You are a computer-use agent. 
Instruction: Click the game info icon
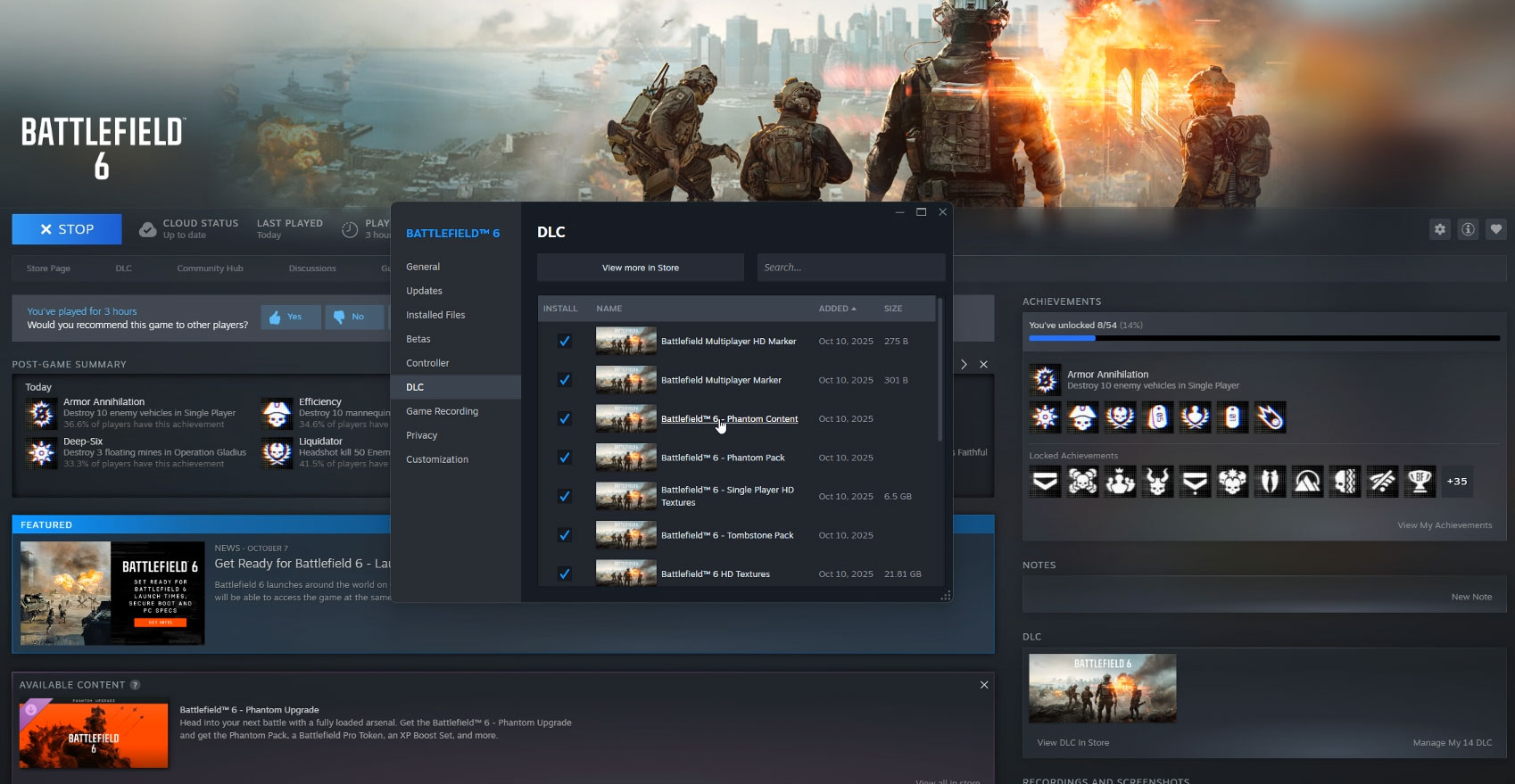coord(1468,229)
